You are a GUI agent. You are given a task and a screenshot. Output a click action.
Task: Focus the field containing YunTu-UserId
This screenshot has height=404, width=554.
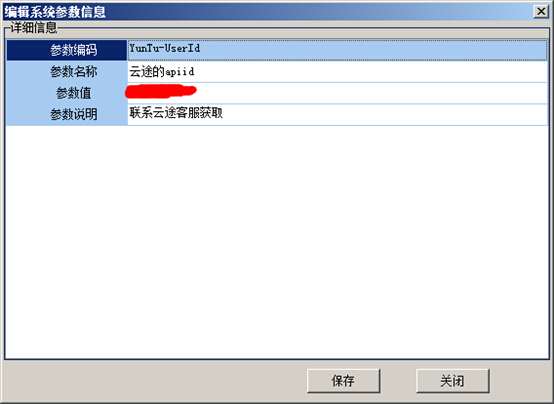(337, 50)
